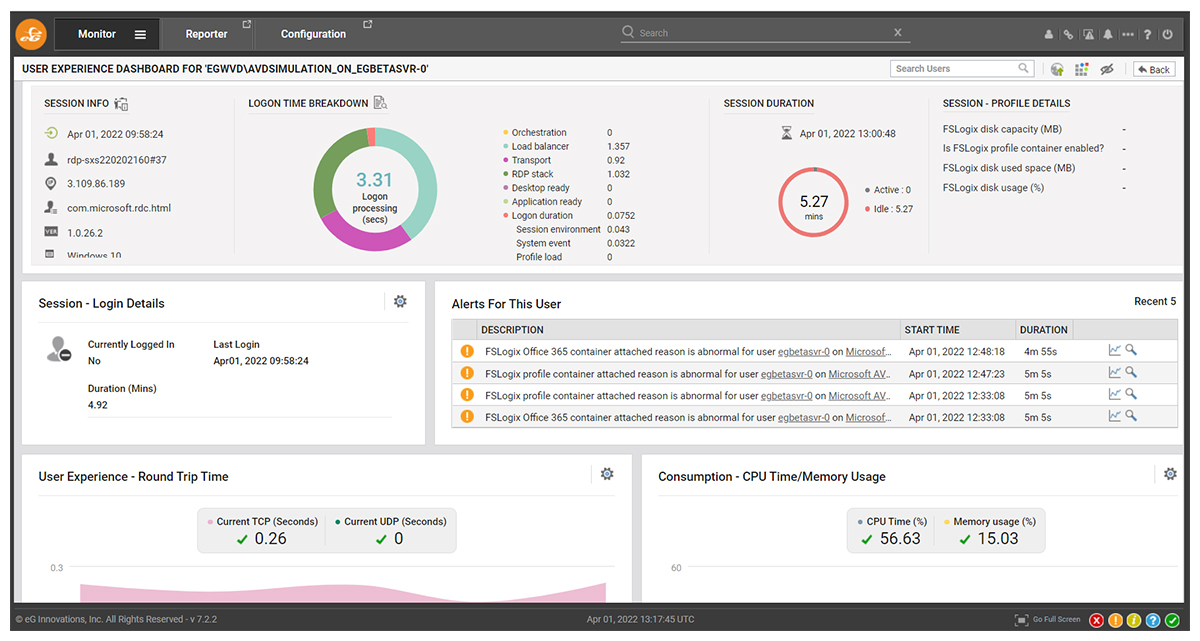Click the magnifier on the first FSLogix alert row
1200x641 pixels.
[x=1131, y=350]
